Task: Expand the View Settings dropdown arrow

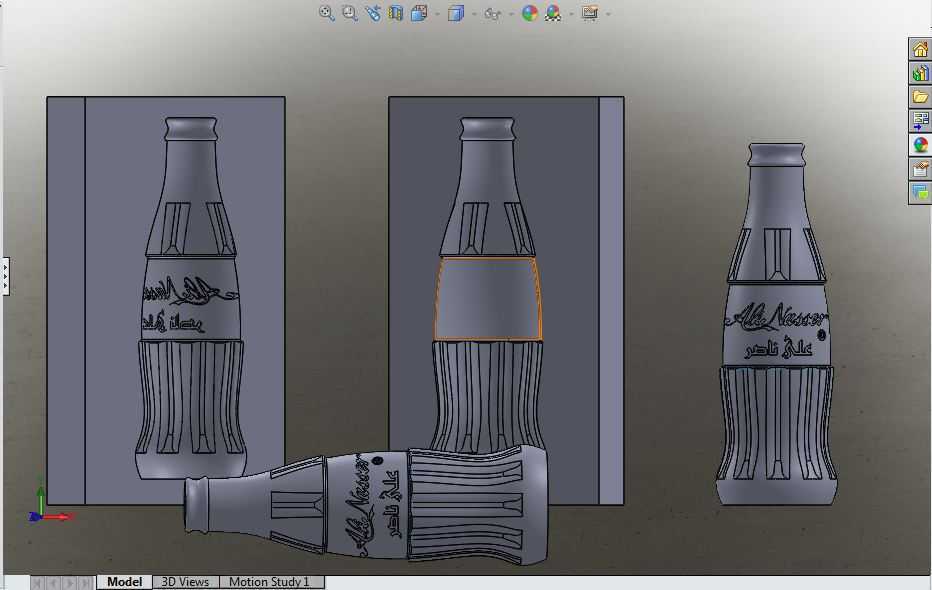Action: (x=608, y=13)
